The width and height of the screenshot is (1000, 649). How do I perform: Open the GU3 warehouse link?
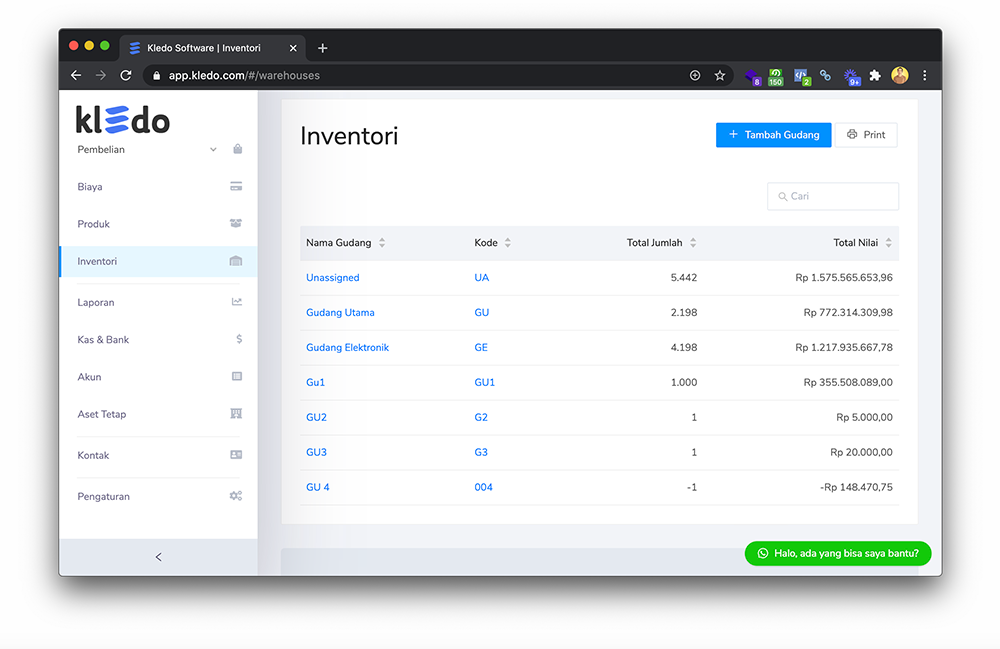[x=316, y=453]
